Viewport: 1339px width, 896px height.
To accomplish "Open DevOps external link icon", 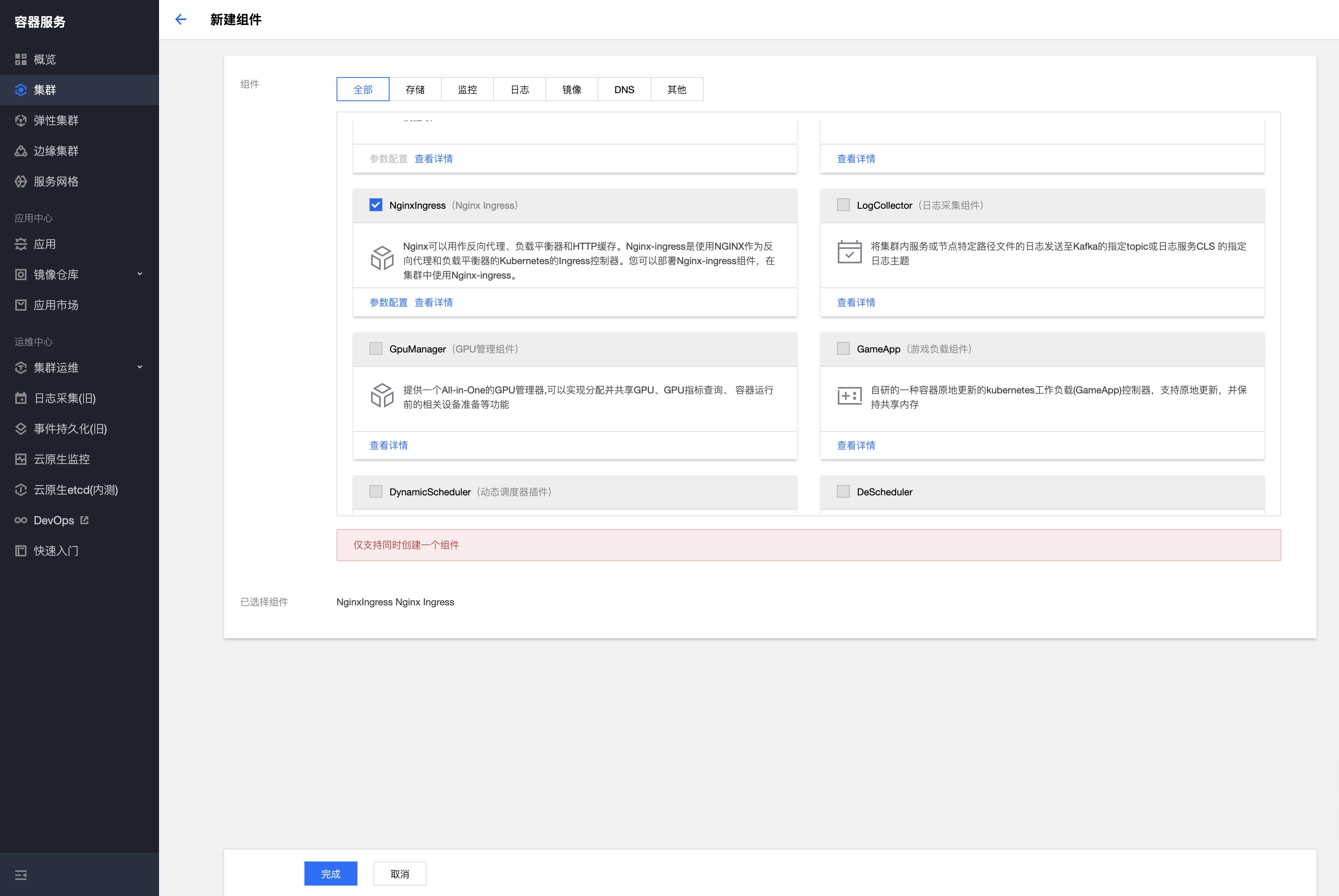I will pyautogui.click(x=85, y=520).
